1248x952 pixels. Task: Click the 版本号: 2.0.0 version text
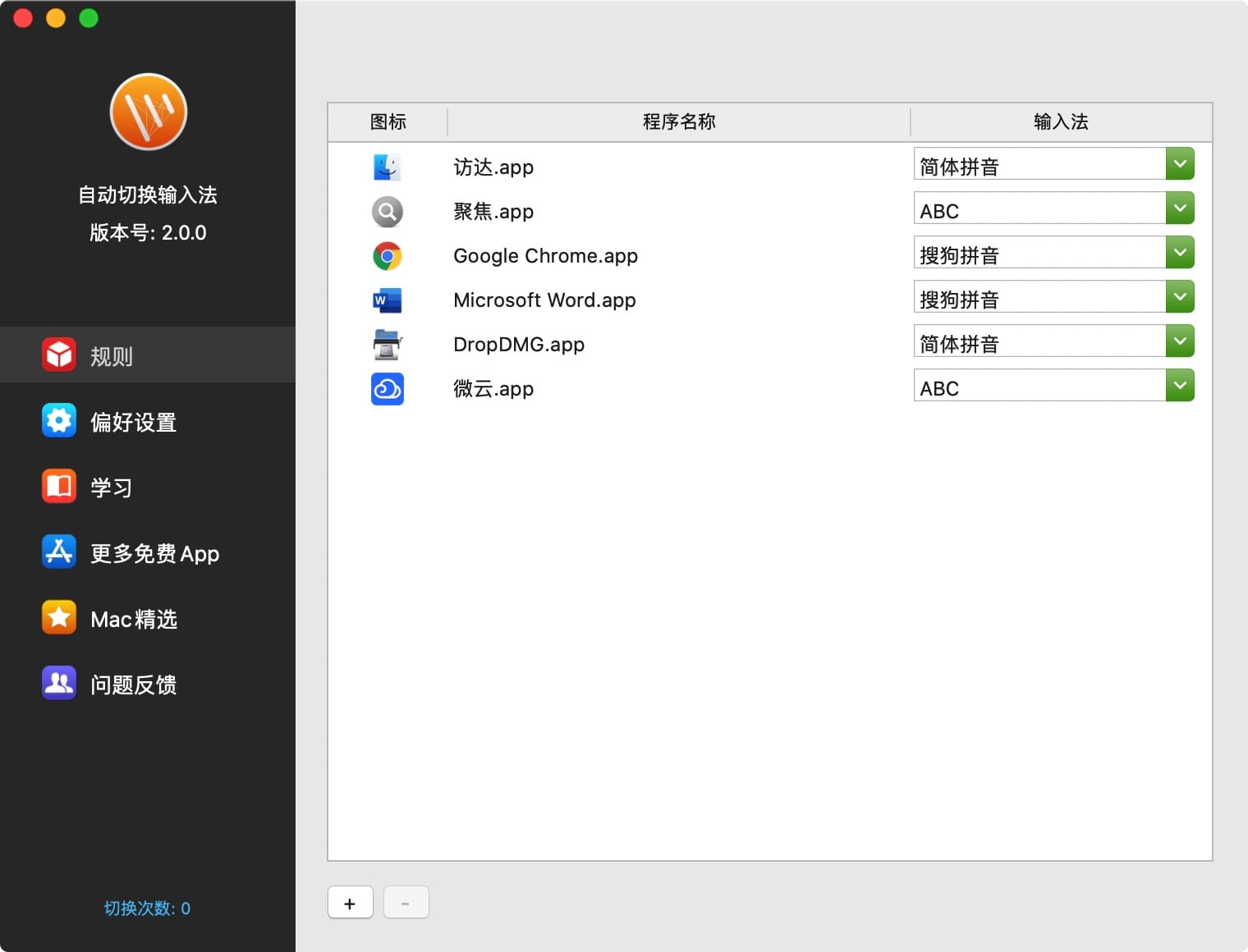coord(148,233)
